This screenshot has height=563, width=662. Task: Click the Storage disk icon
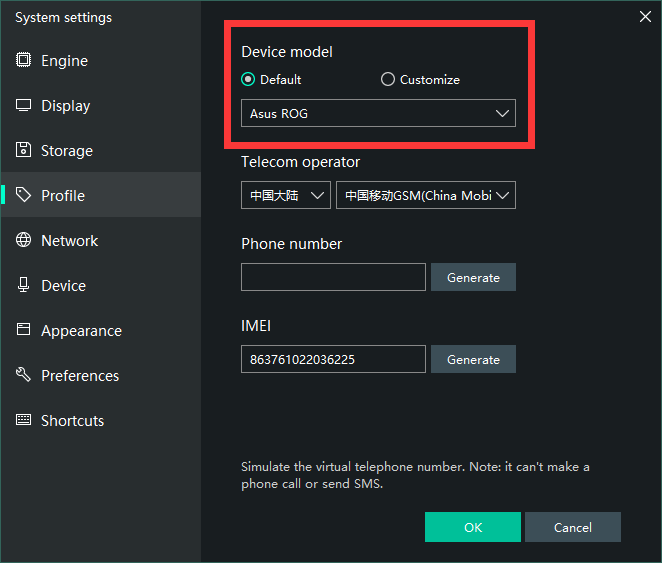[x=24, y=150]
